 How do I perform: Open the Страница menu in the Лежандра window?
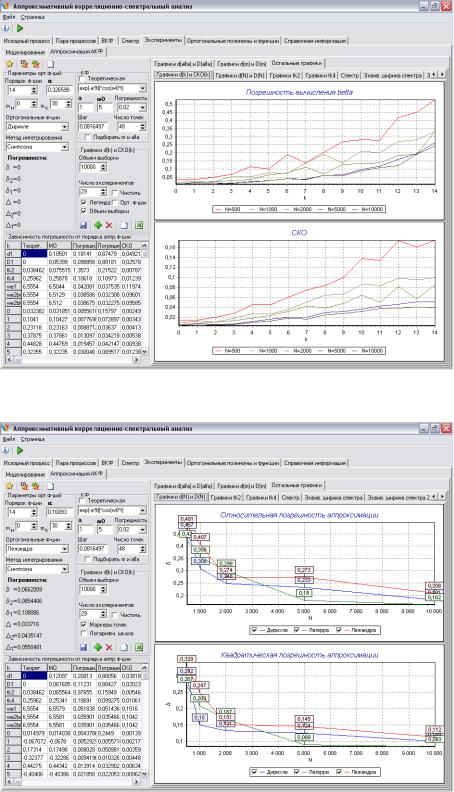(33, 439)
